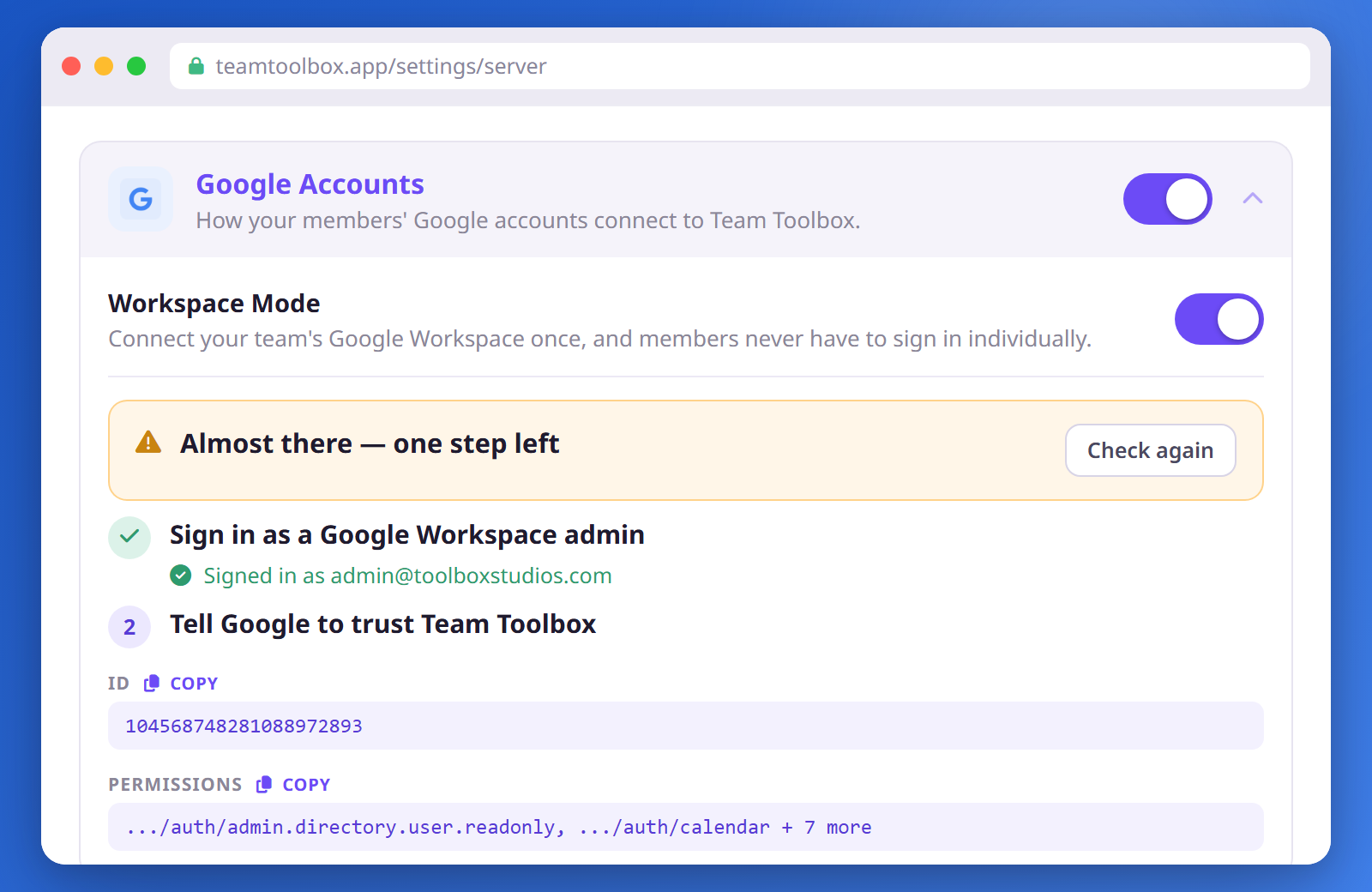Copy the ID value

coord(181,684)
